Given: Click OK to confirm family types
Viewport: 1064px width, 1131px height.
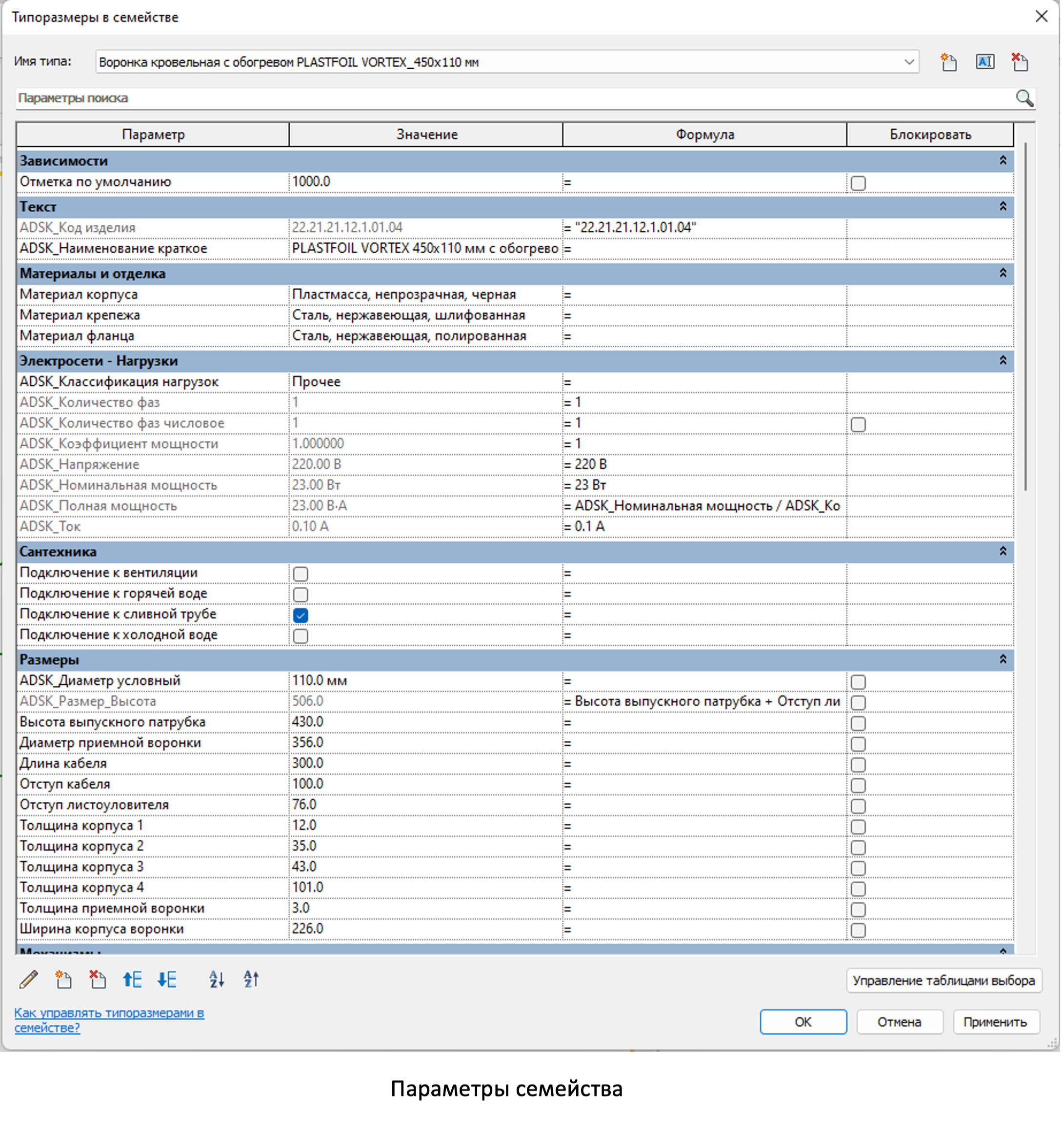Looking at the screenshot, I should click(x=803, y=1022).
